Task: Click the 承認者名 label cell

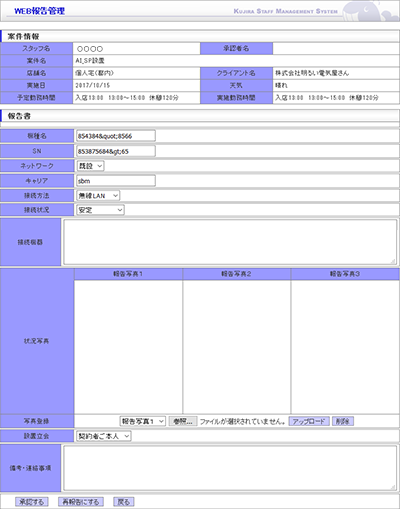Action: (x=236, y=48)
